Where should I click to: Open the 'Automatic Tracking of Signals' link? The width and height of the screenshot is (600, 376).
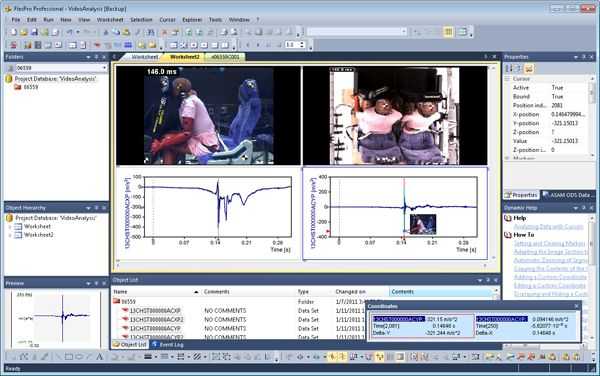click(x=550, y=260)
